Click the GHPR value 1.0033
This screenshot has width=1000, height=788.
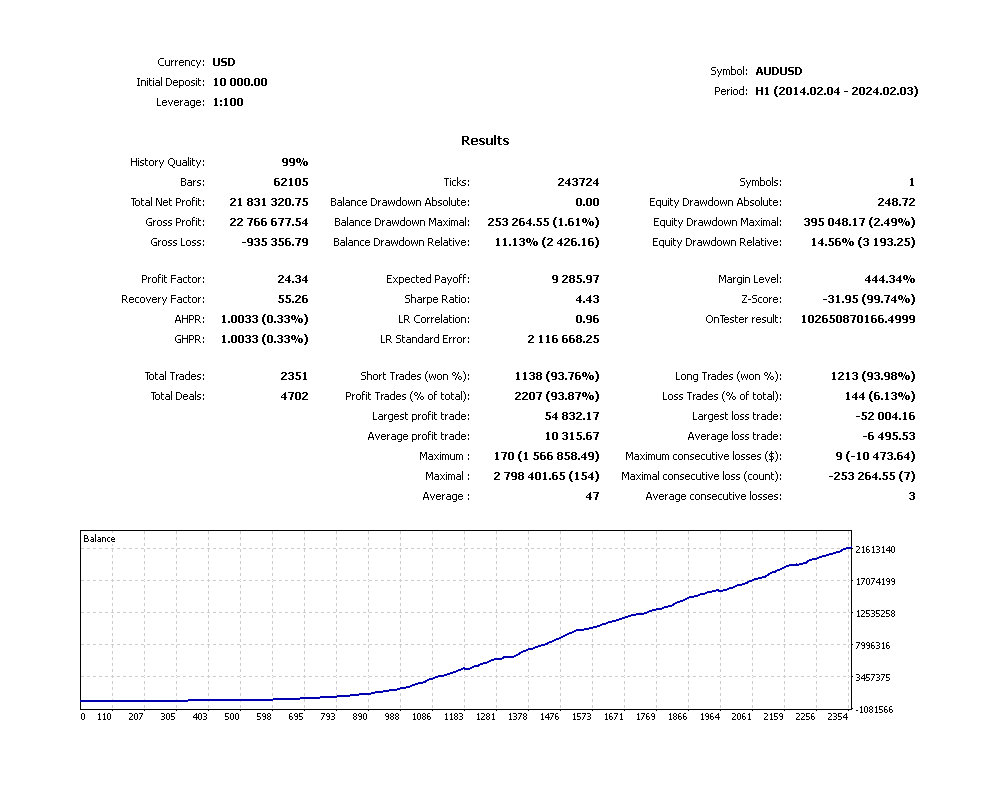(x=265, y=339)
